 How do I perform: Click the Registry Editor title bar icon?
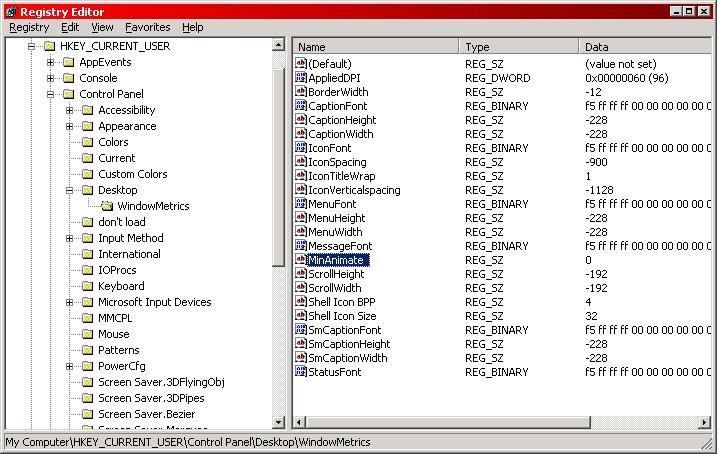click(x=11, y=11)
